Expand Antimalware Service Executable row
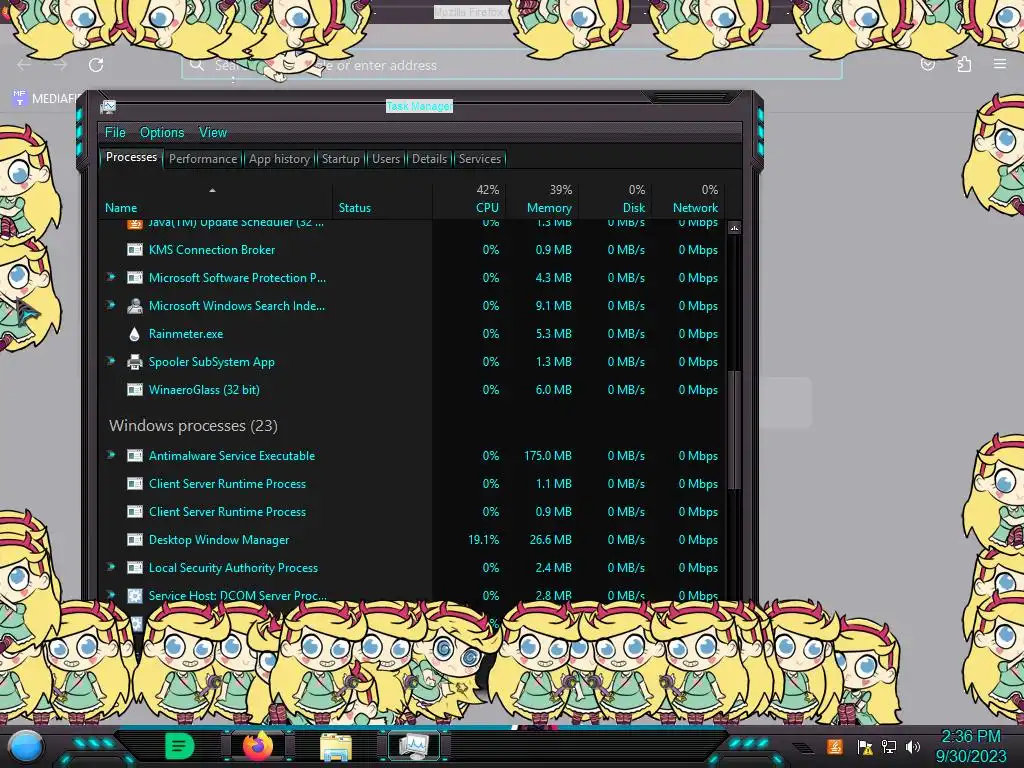 pyautogui.click(x=111, y=455)
